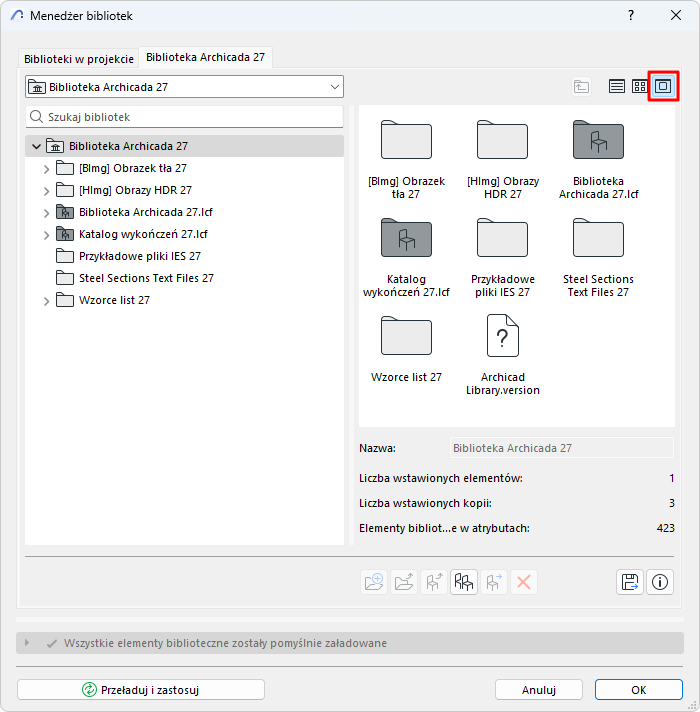Click chair with curved up arrow icon
This screenshot has width=700, height=712.
[434, 582]
